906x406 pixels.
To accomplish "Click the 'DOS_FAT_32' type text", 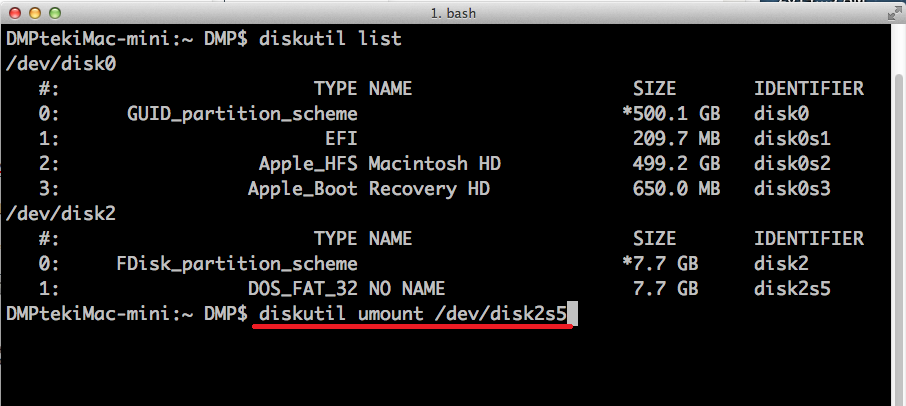I will 303,288.
